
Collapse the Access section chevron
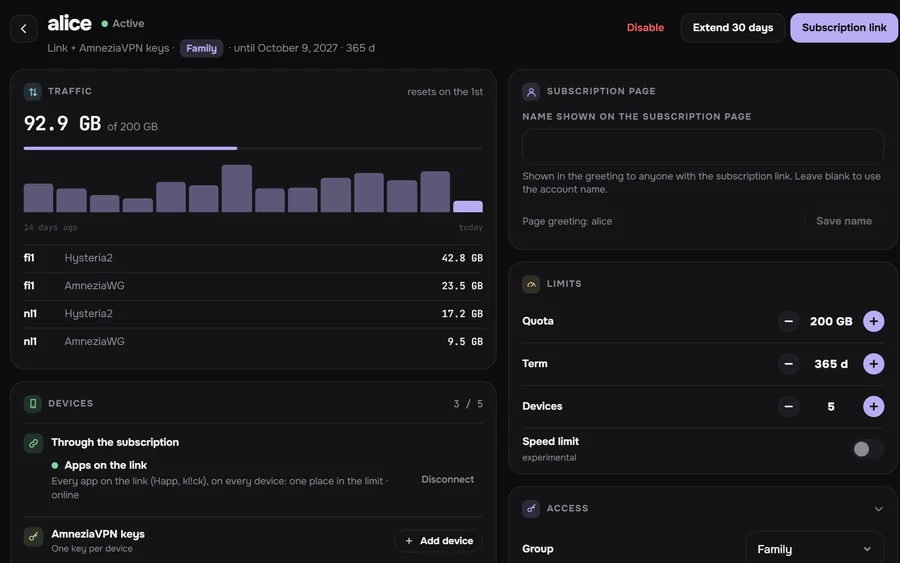coord(878,509)
